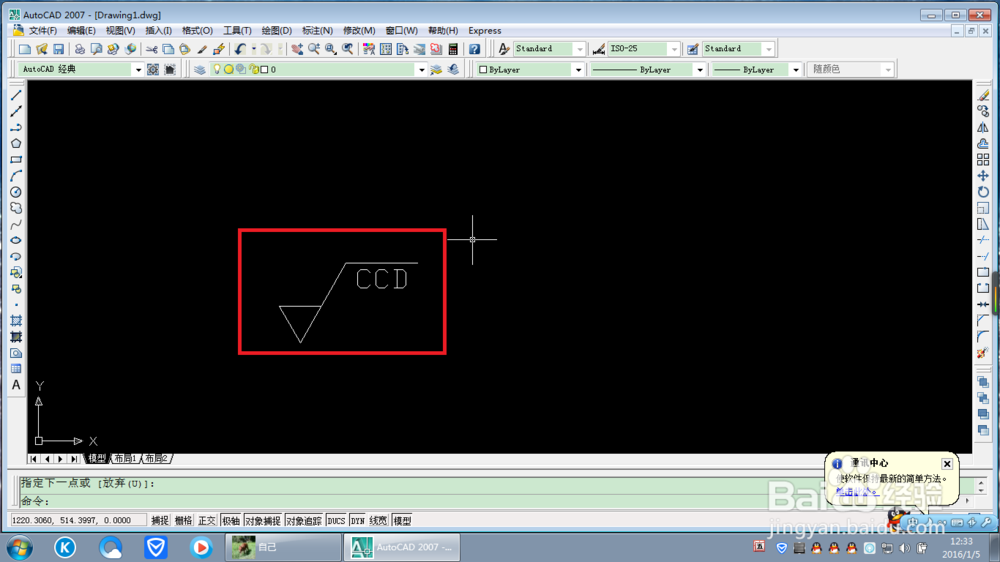
Task: Open the Layer Properties Manager icon
Action: click(x=200, y=70)
